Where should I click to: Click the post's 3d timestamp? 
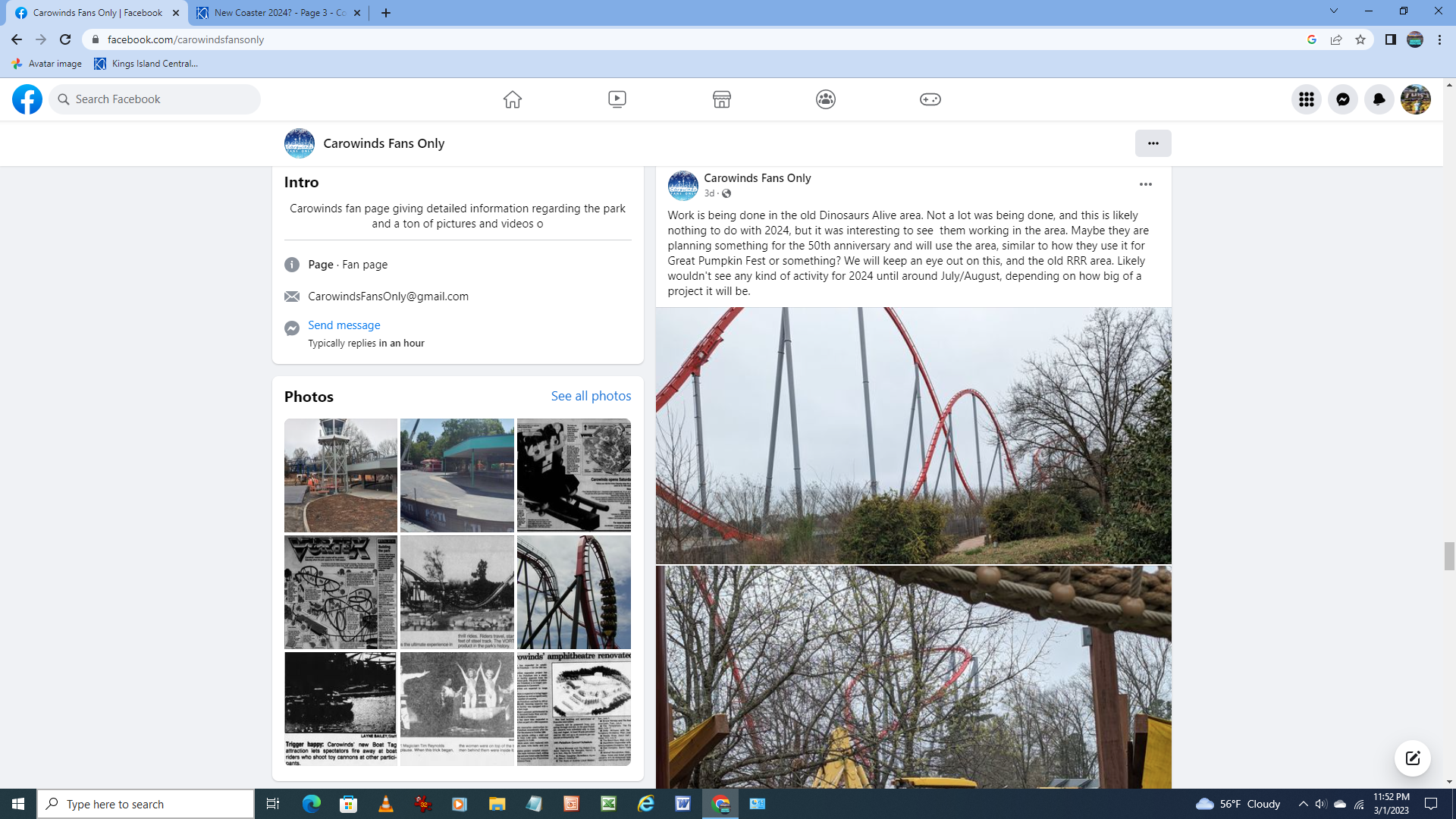click(709, 193)
